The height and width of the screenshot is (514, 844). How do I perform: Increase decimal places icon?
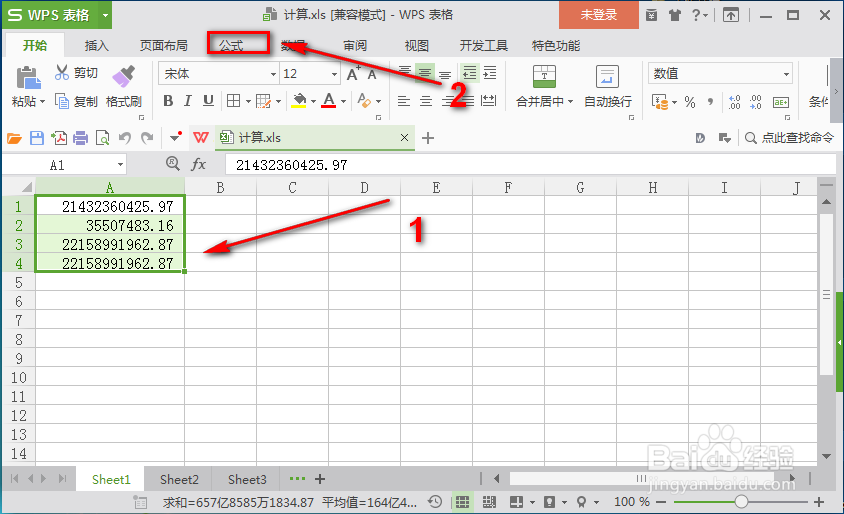click(734, 102)
